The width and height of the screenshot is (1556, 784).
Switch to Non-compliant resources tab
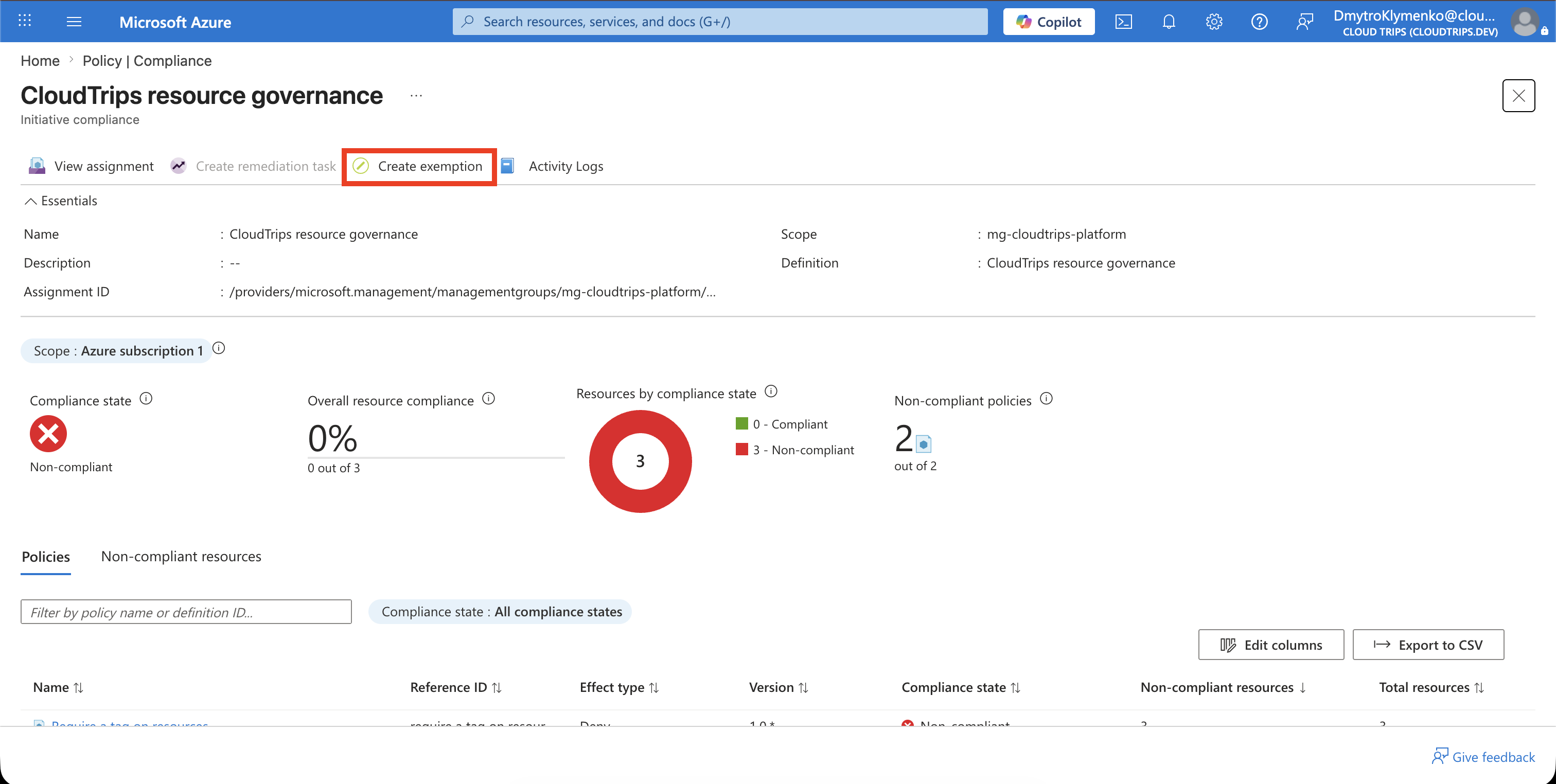click(x=181, y=556)
